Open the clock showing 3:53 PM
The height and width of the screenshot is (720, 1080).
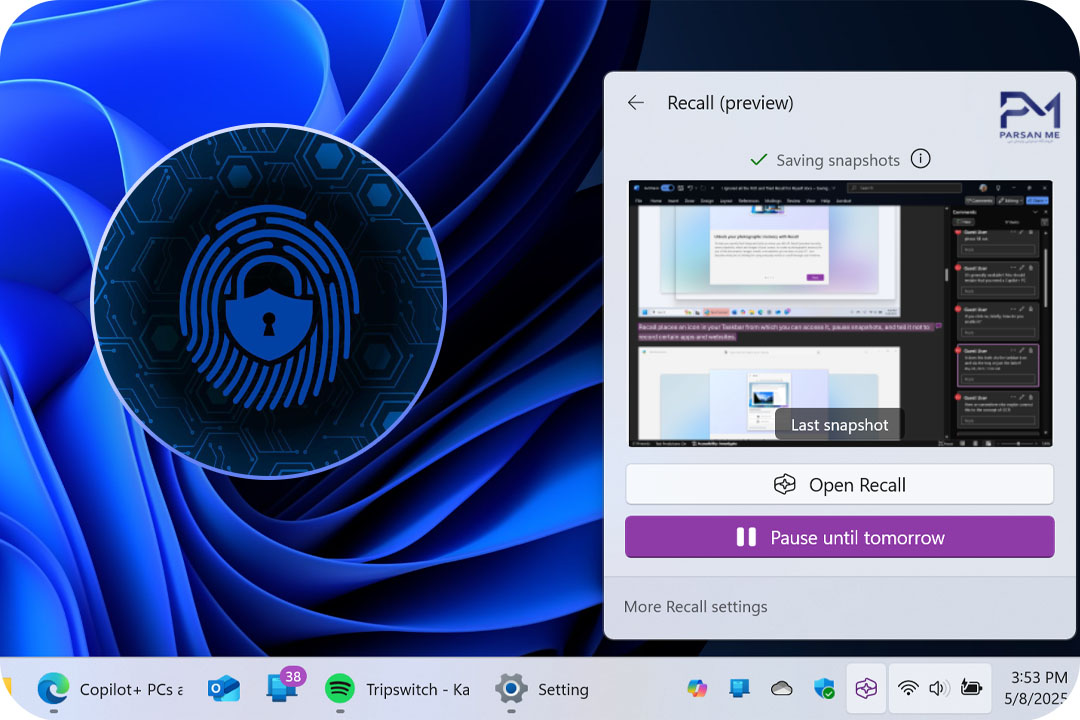(1039, 688)
